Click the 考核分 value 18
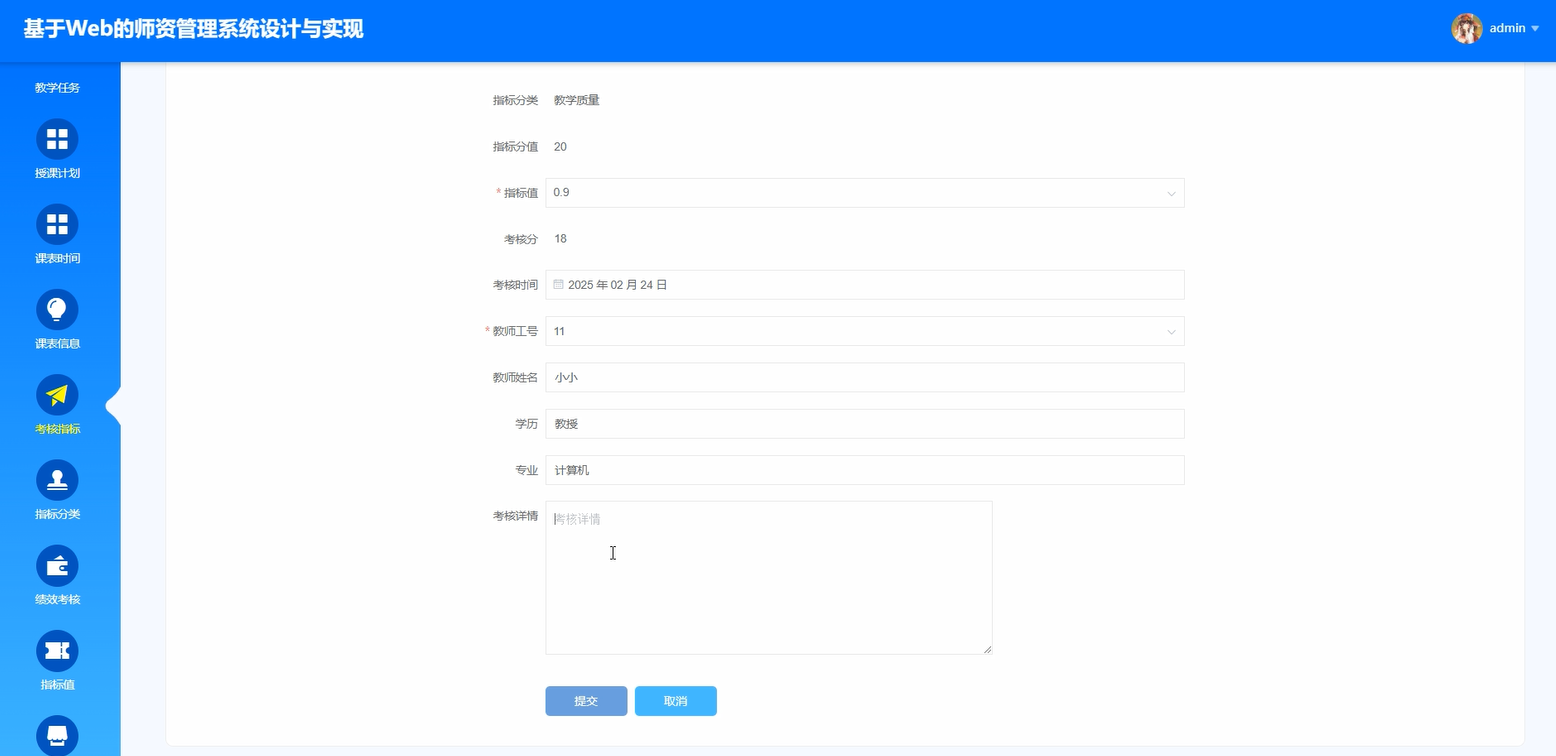 point(560,239)
